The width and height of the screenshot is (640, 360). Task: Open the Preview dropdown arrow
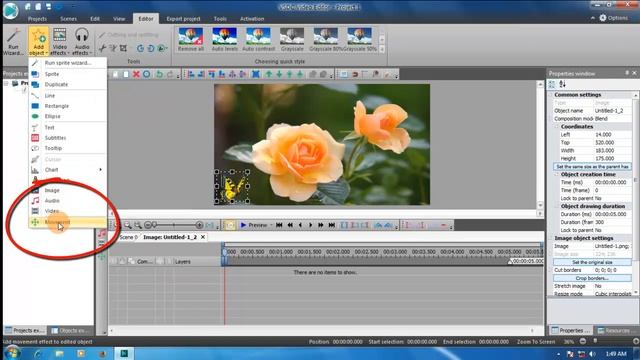click(271, 225)
